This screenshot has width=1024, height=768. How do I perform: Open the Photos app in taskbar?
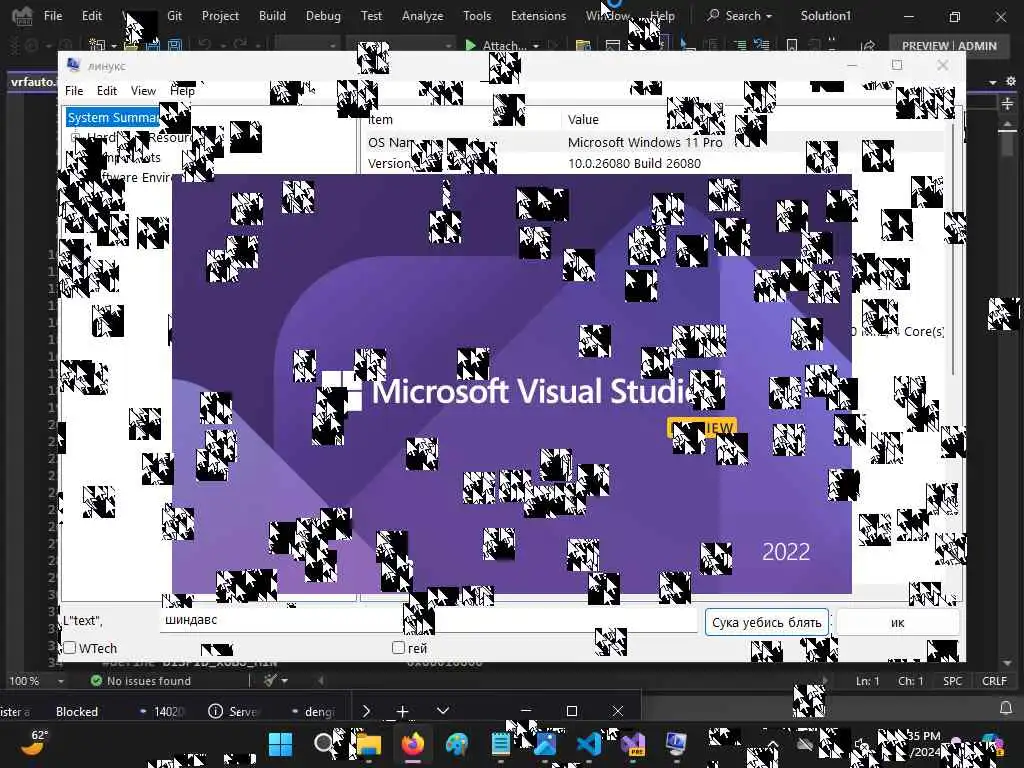pyautogui.click(x=545, y=744)
